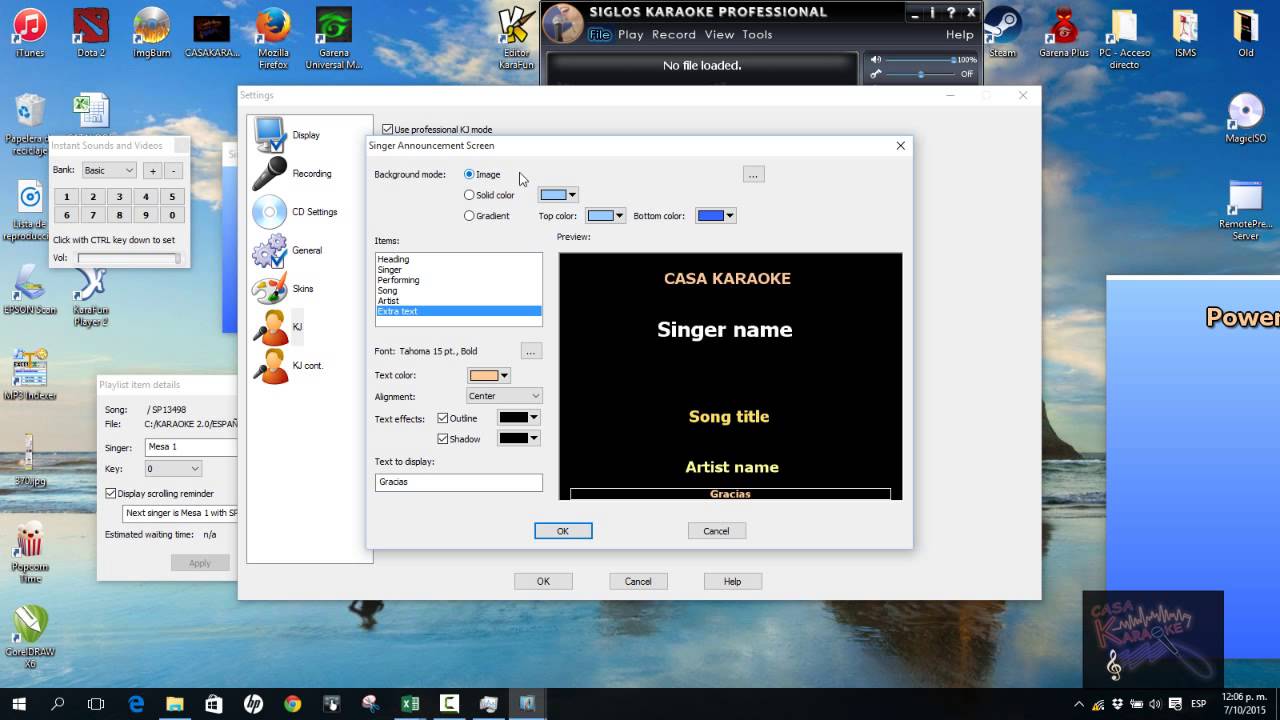Click the Text to display field
The image size is (1280, 720).
click(459, 482)
